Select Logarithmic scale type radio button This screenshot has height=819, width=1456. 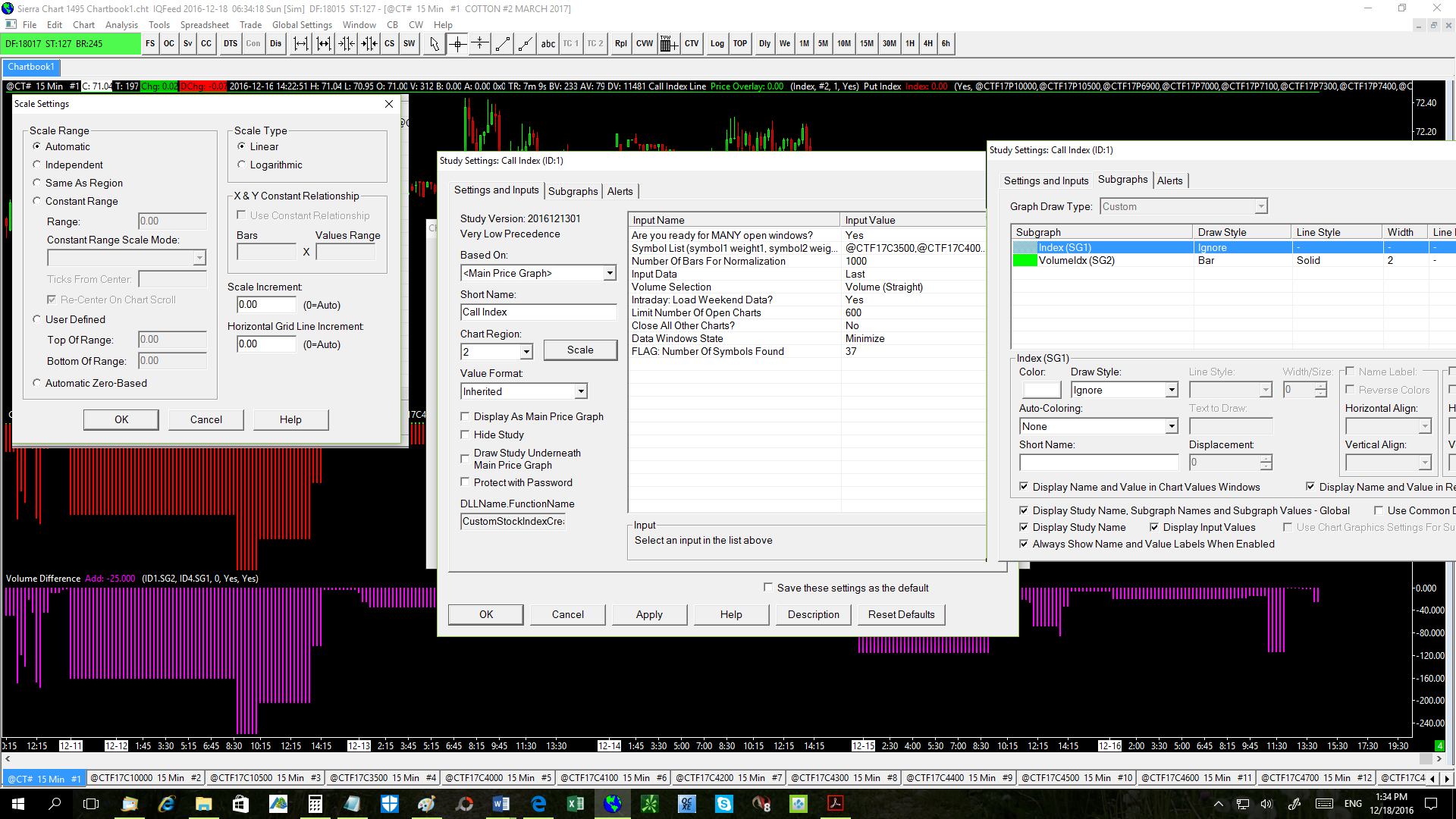tap(242, 165)
